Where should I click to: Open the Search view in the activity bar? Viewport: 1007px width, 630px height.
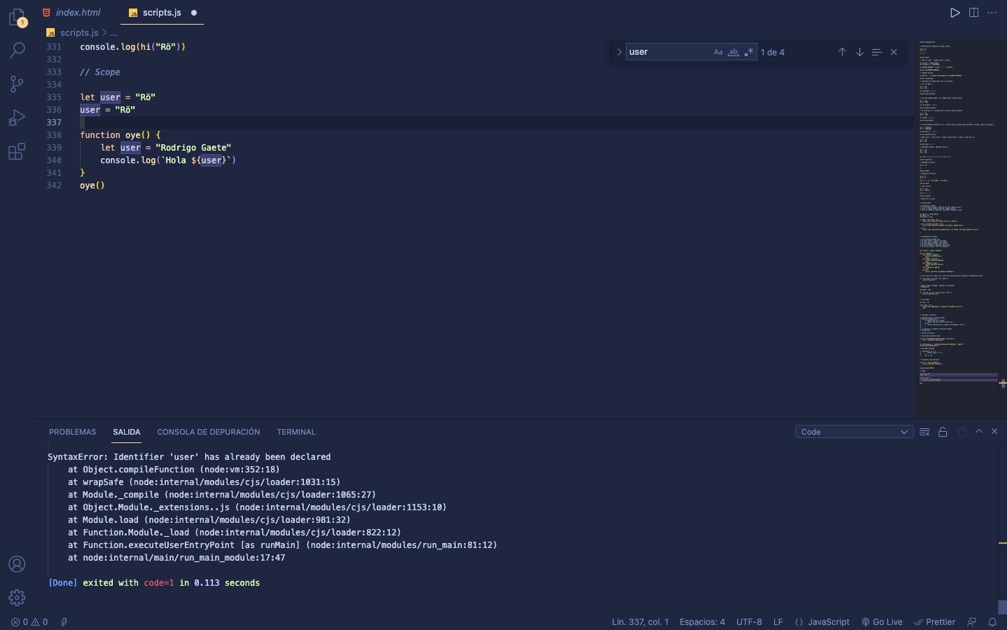(17, 50)
